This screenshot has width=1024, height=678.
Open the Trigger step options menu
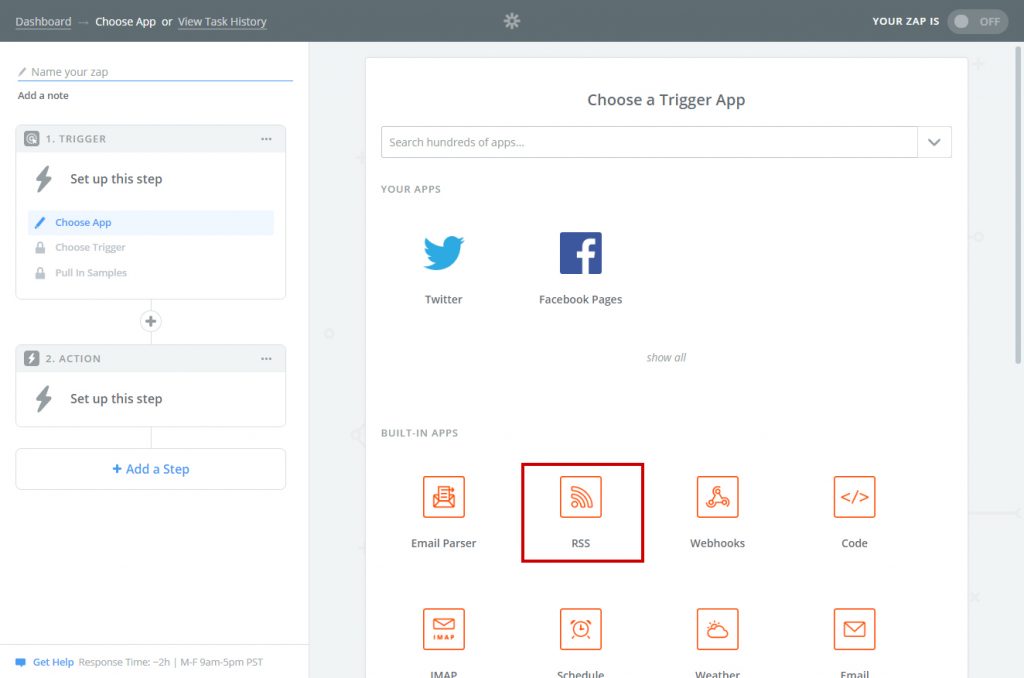click(x=266, y=139)
